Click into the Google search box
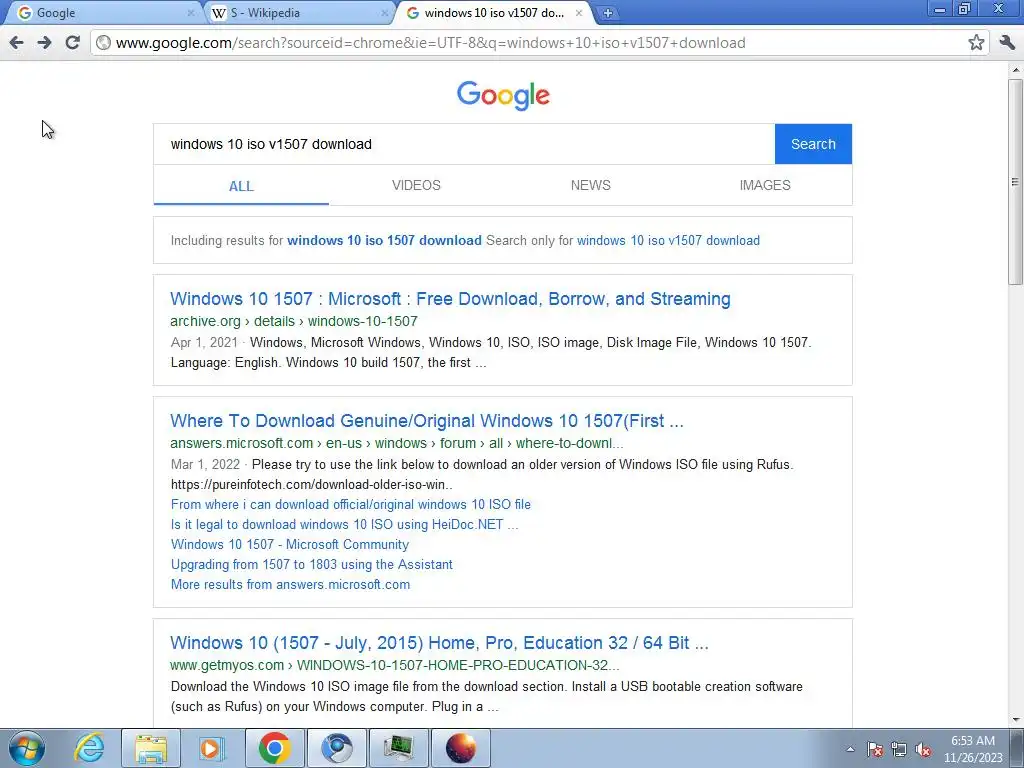1024x768 pixels. click(464, 144)
